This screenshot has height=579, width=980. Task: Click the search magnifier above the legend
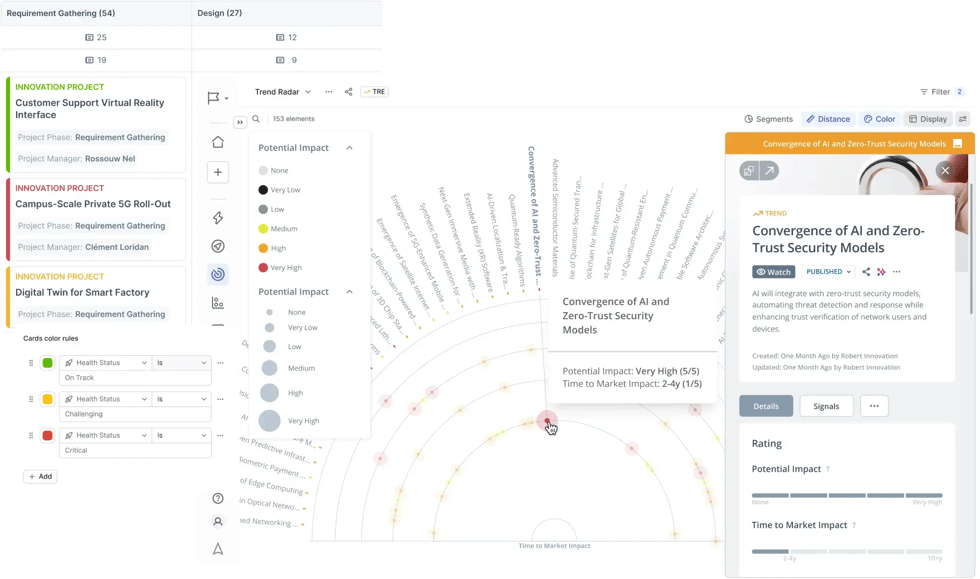[x=256, y=119]
